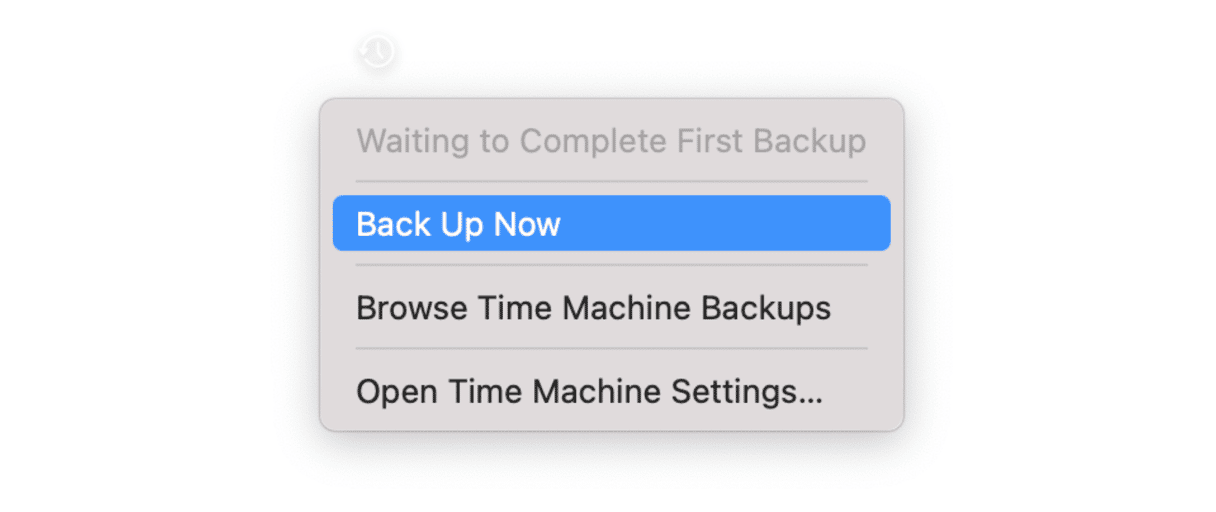Hit the backup clock icon above the menu

378,51
